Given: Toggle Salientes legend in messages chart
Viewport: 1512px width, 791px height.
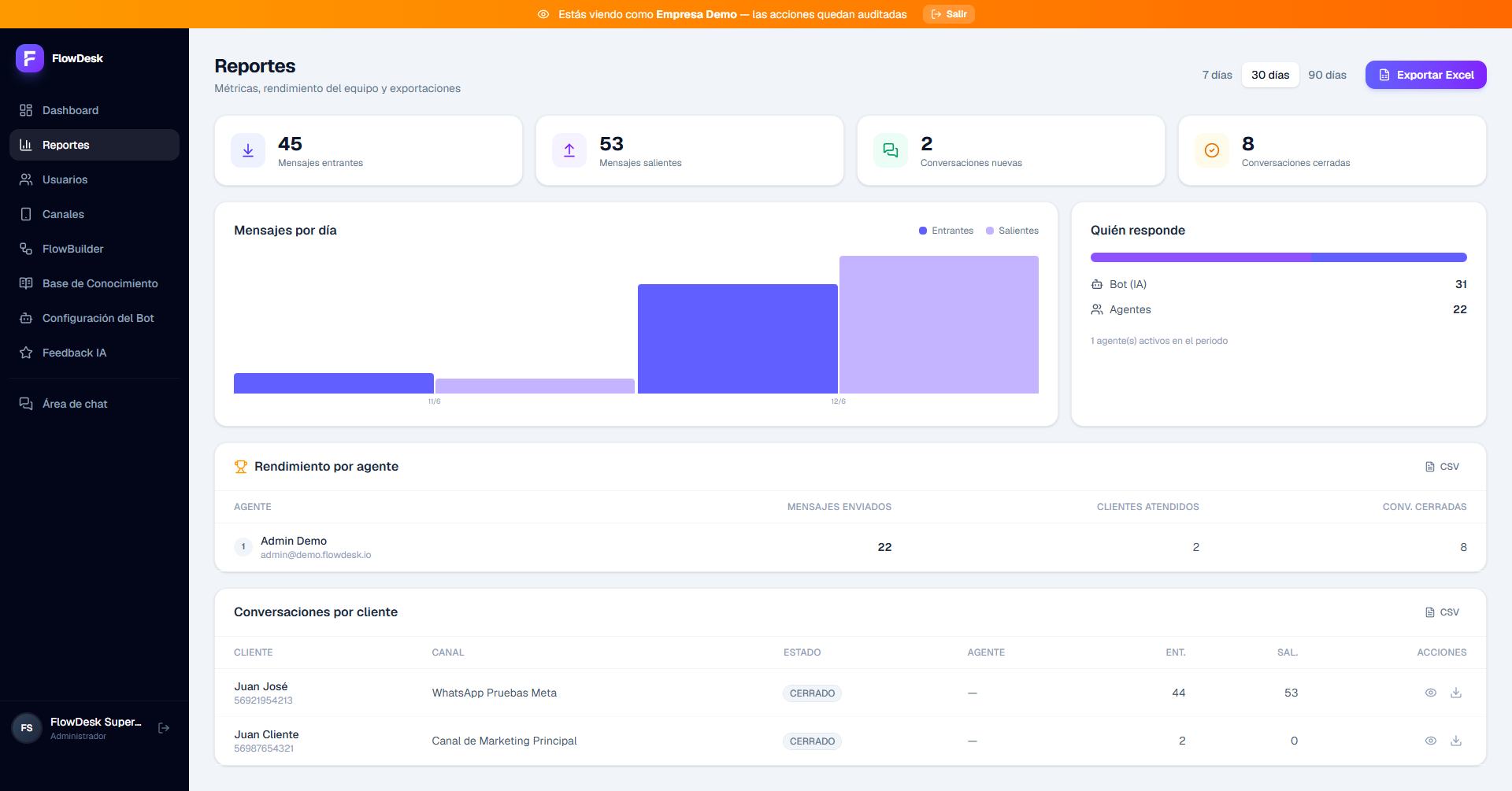Looking at the screenshot, I should click(1012, 231).
